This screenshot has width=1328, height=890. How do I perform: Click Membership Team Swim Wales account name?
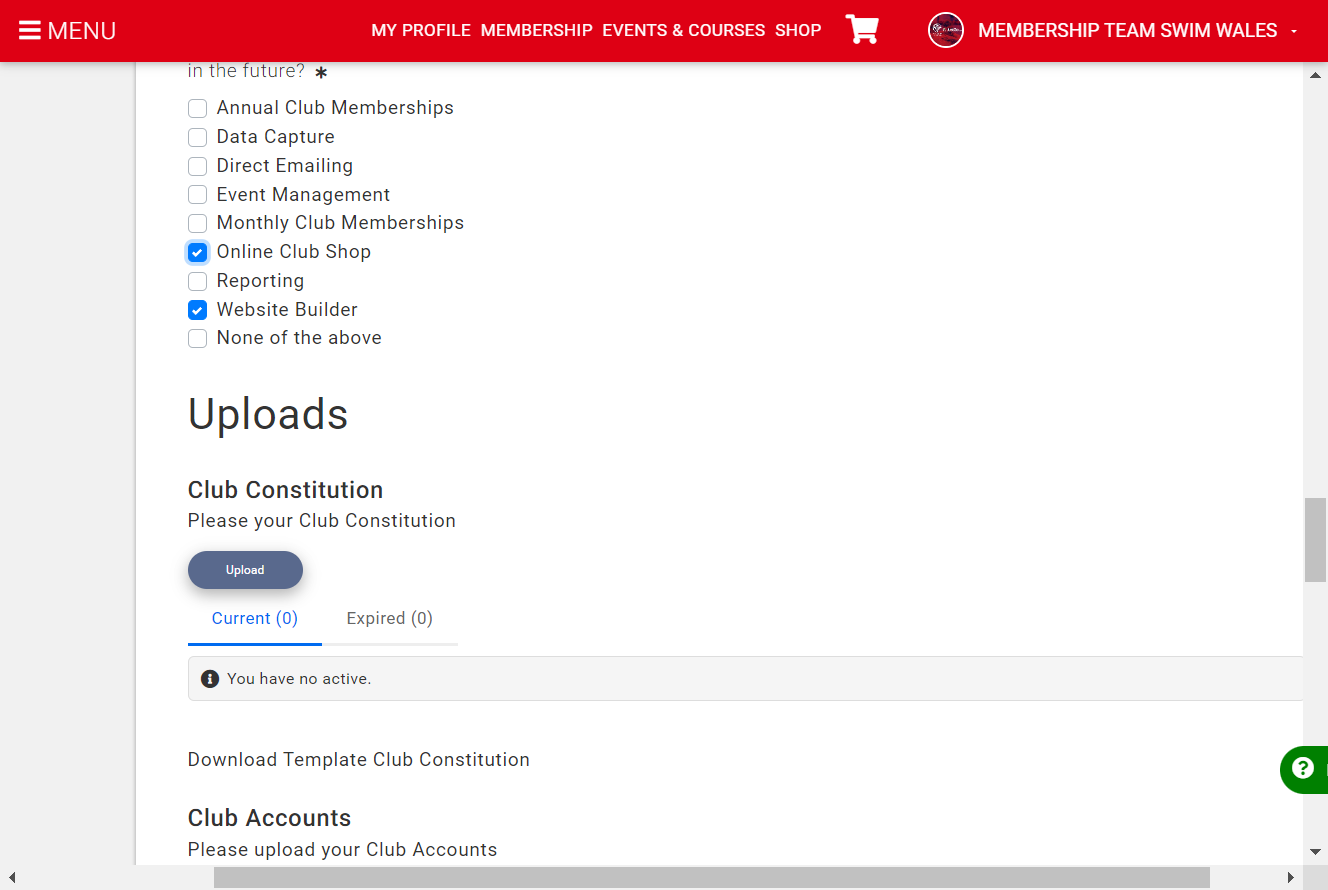tap(1128, 30)
